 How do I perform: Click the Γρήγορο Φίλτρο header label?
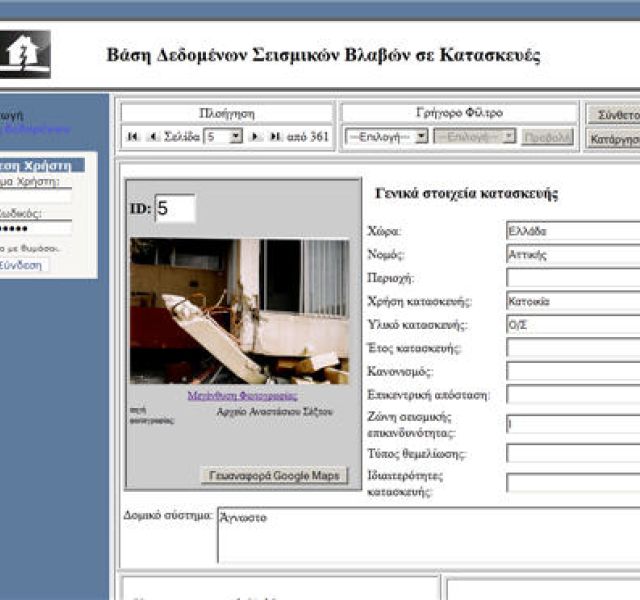coord(460,113)
